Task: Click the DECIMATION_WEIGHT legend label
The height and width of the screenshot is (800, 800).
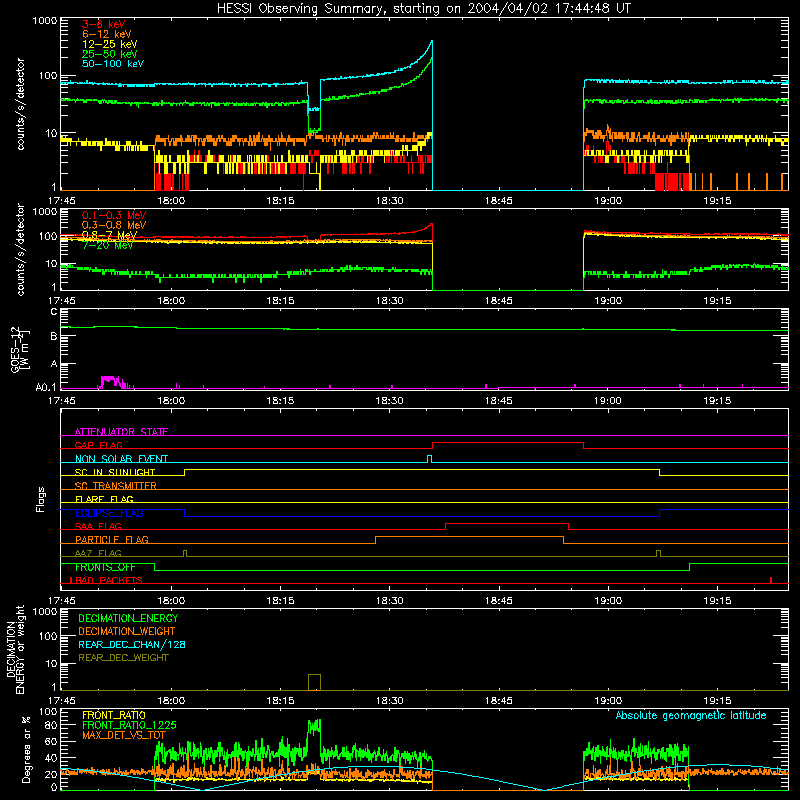Action: [127, 632]
